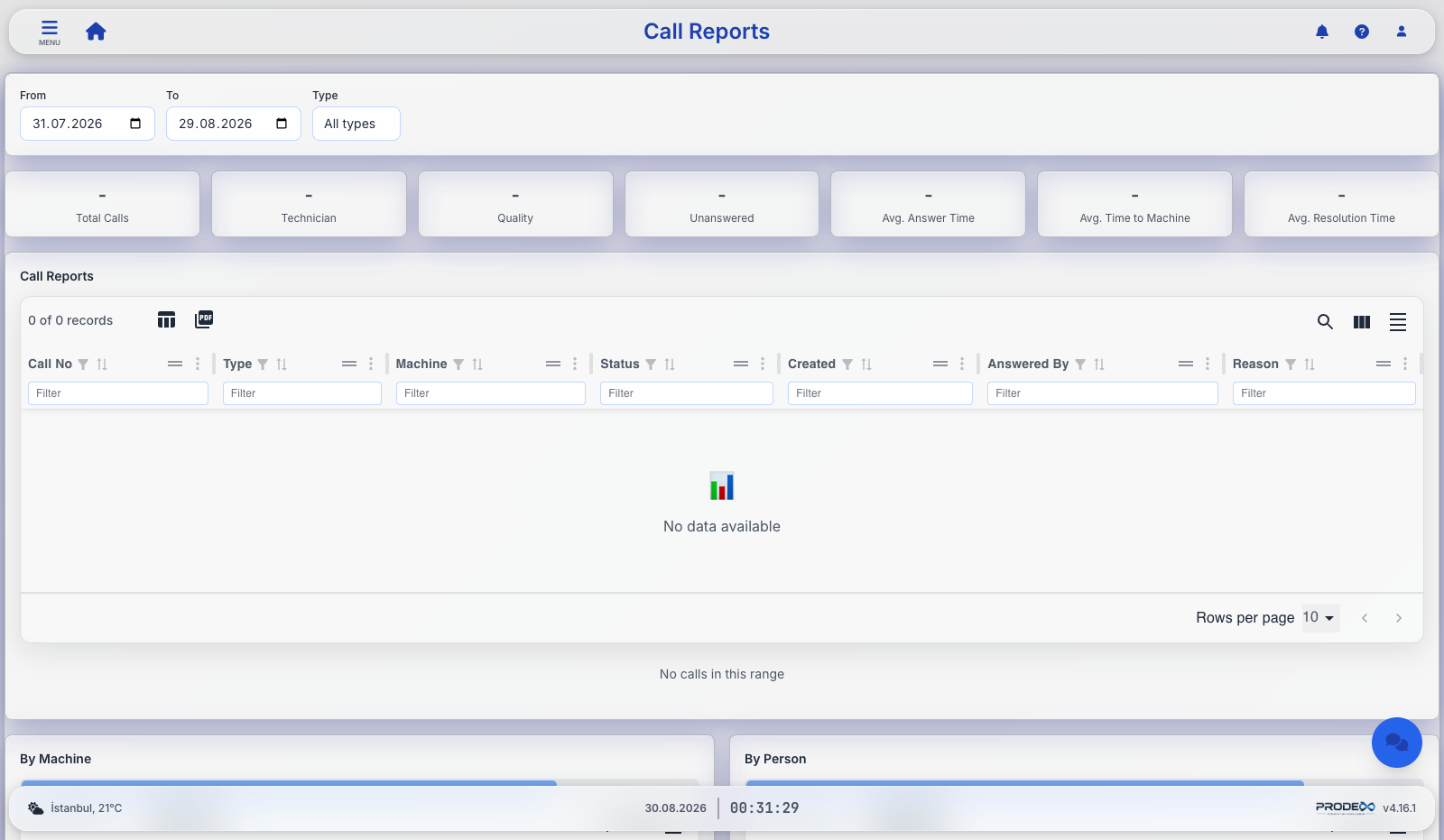Open Machine column three-dot menu
The width and height of the screenshot is (1444, 840).
point(575,364)
